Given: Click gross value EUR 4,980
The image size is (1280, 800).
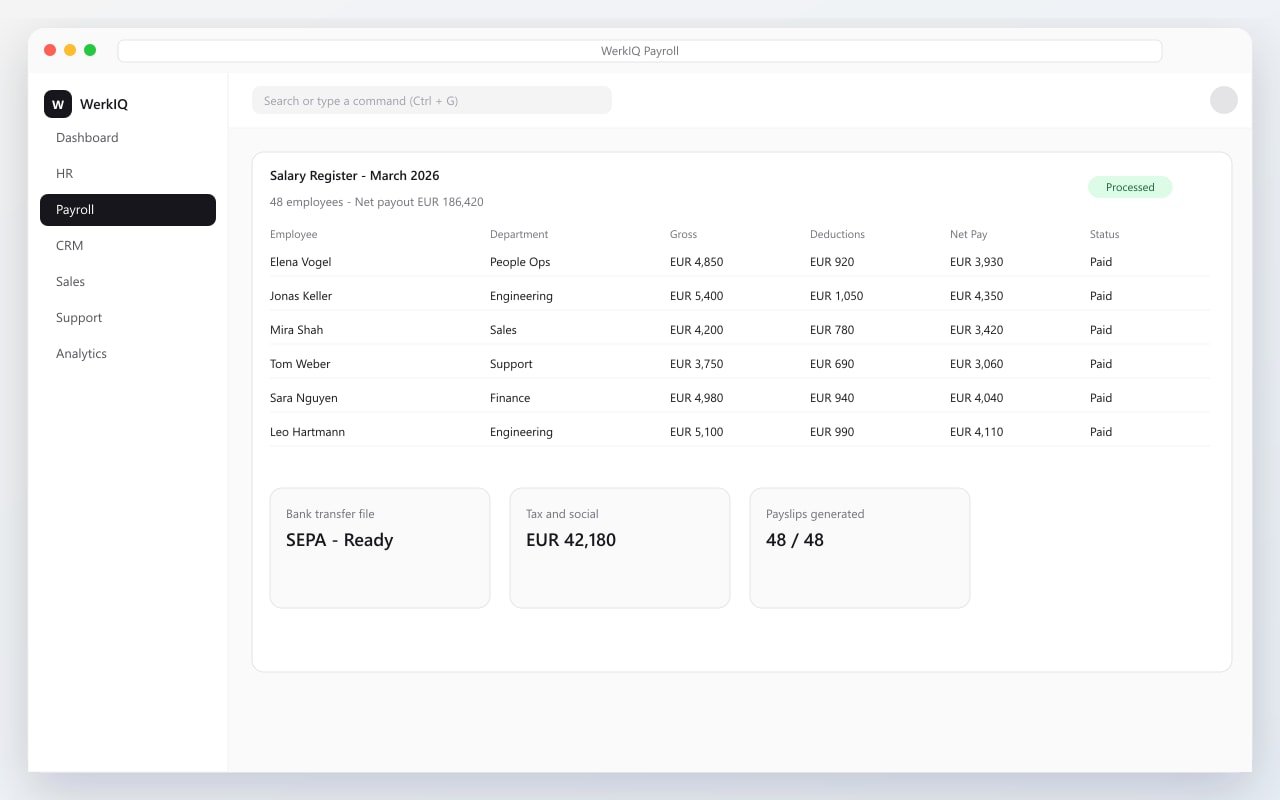Looking at the screenshot, I should point(697,398).
